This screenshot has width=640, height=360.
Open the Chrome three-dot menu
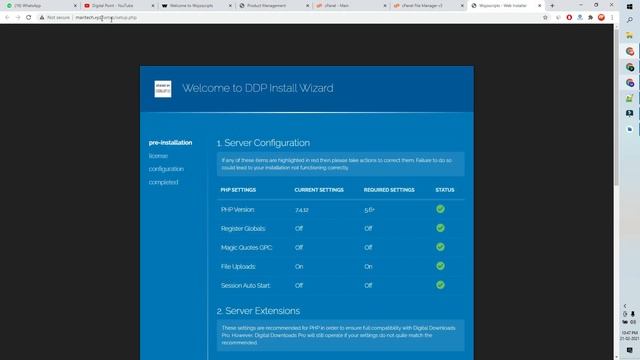coord(612,18)
